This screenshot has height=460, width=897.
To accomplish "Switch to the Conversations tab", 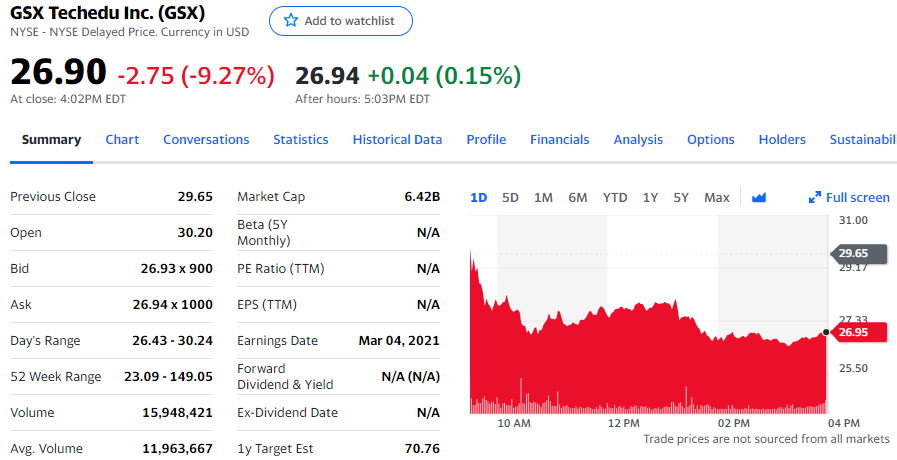I will pos(206,140).
